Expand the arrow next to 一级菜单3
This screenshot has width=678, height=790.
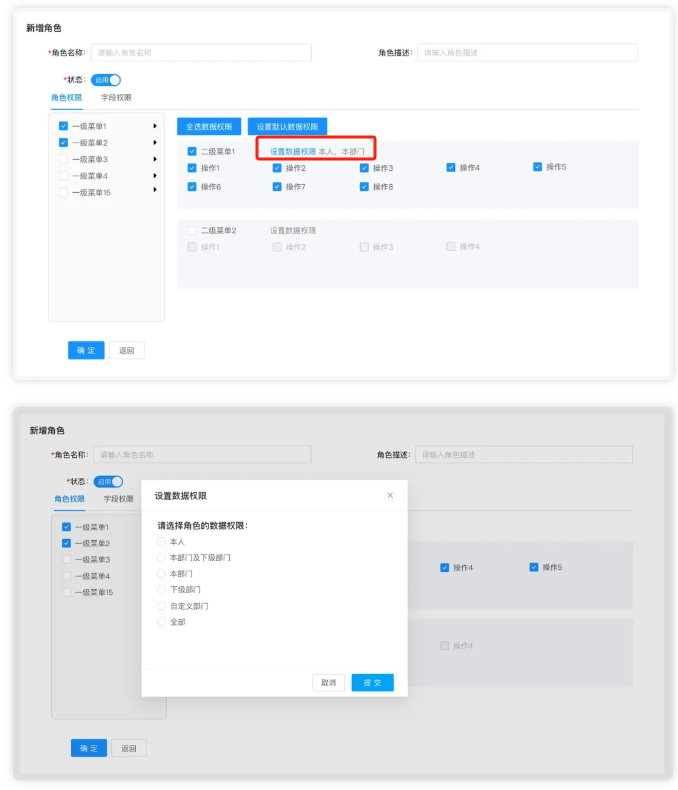[x=155, y=159]
